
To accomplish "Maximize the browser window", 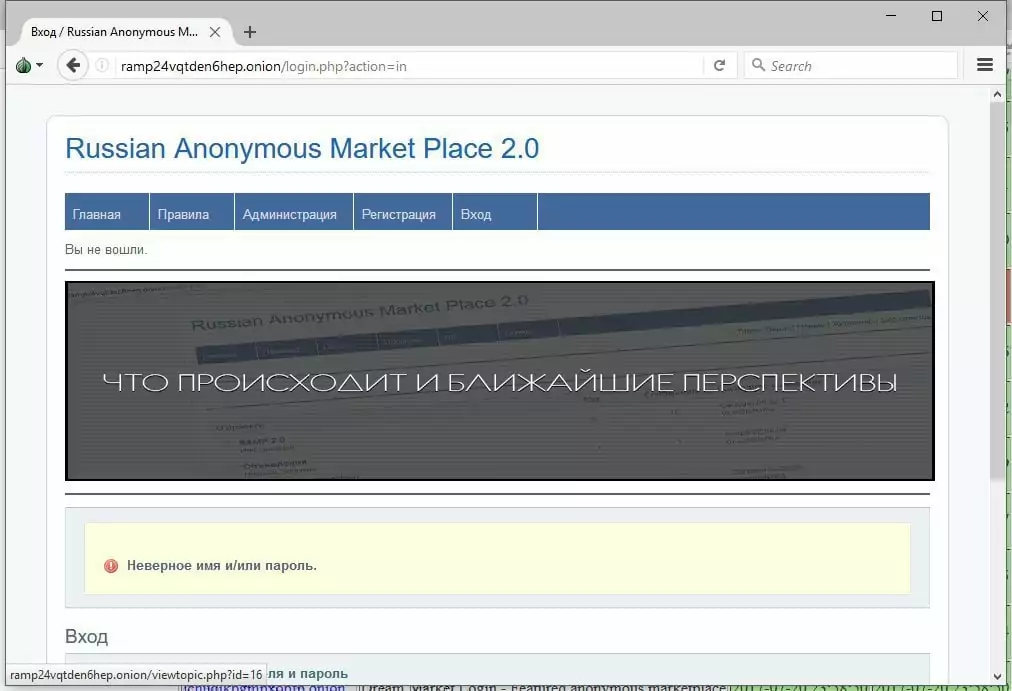I will coord(937,15).
